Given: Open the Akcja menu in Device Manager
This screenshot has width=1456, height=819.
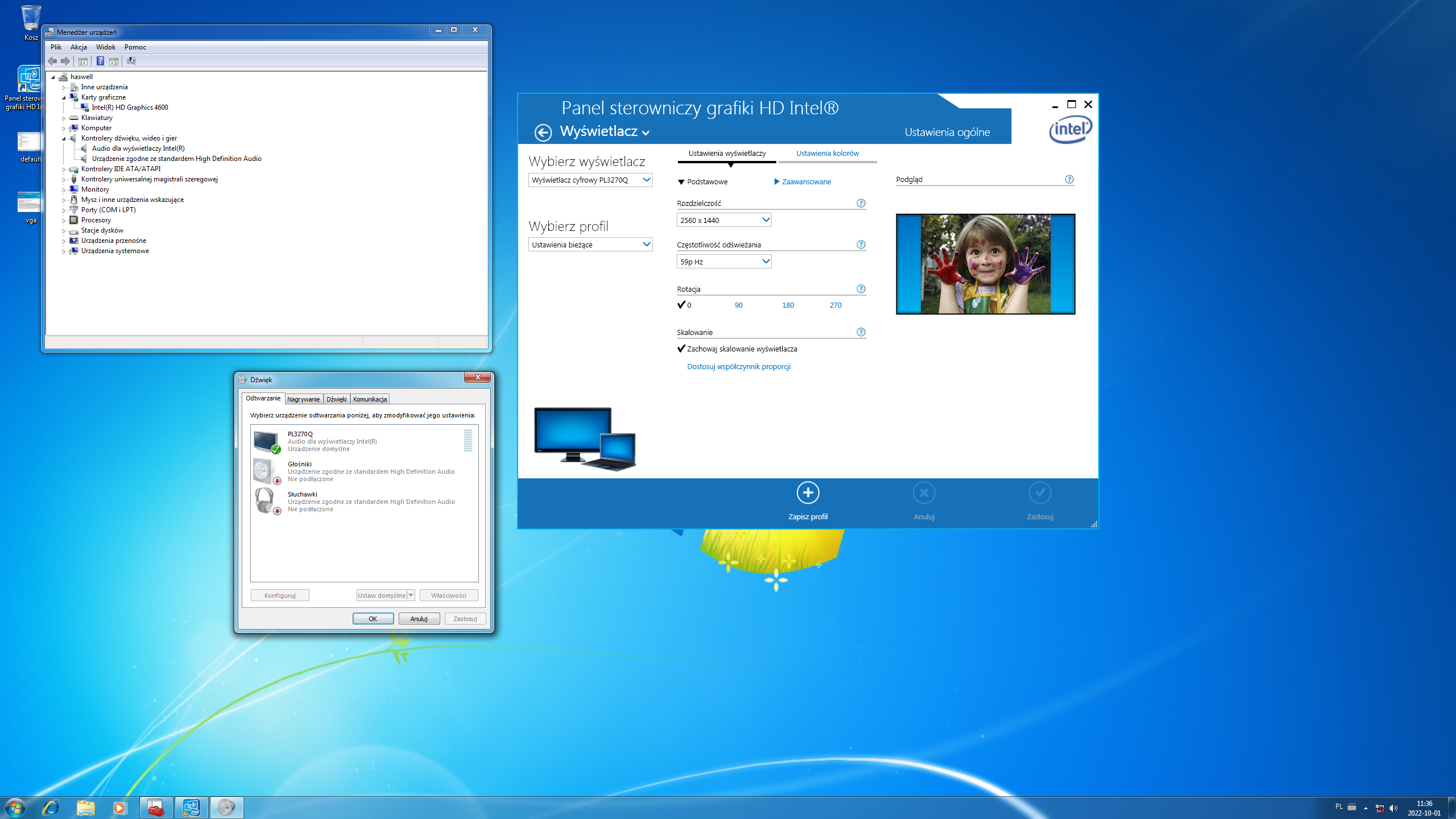Looking at the screenshot, I should [x=78, y=47].
